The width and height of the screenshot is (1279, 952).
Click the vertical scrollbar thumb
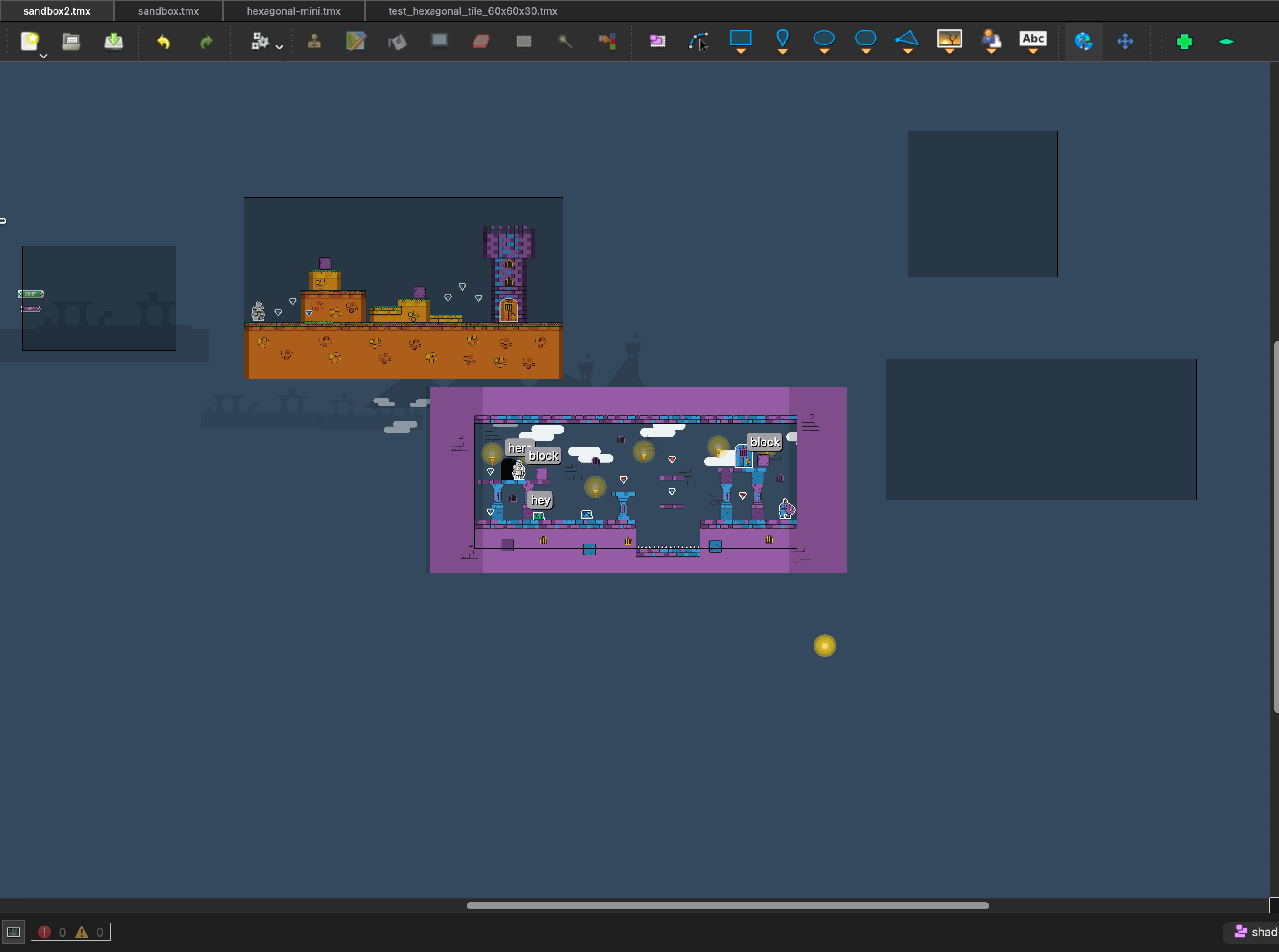(1276, 527)
